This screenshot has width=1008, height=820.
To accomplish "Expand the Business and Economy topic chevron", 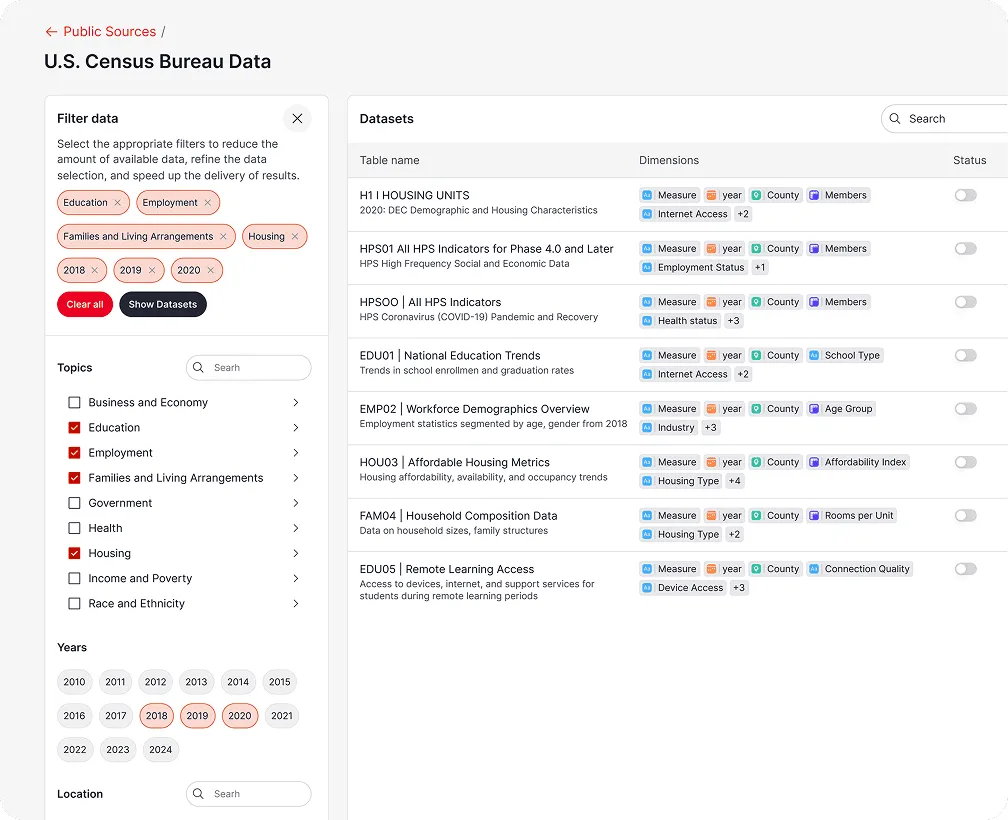I will (x=296, y=402).
